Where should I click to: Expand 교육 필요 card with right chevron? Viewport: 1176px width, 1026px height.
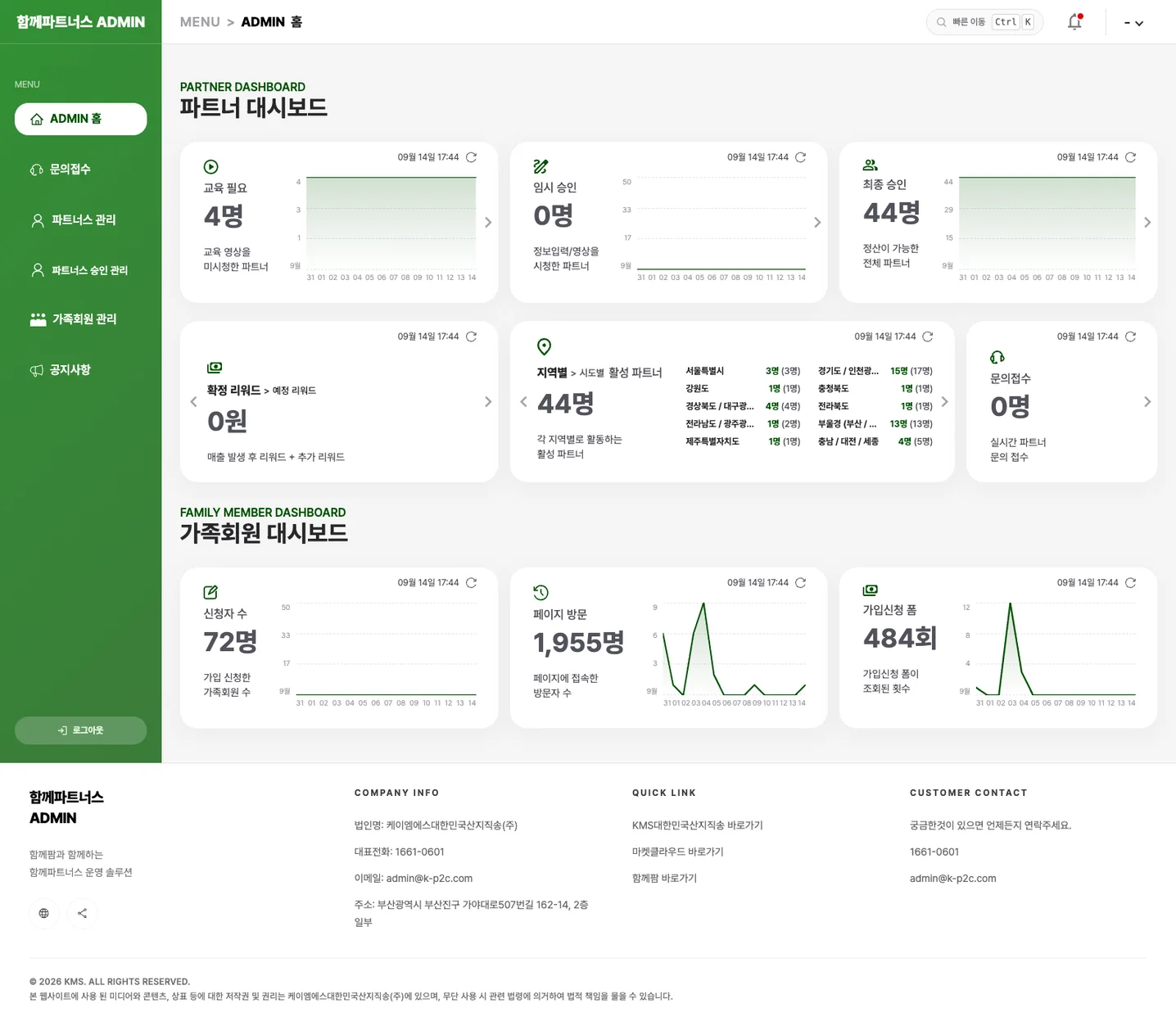tap(488, 223)
